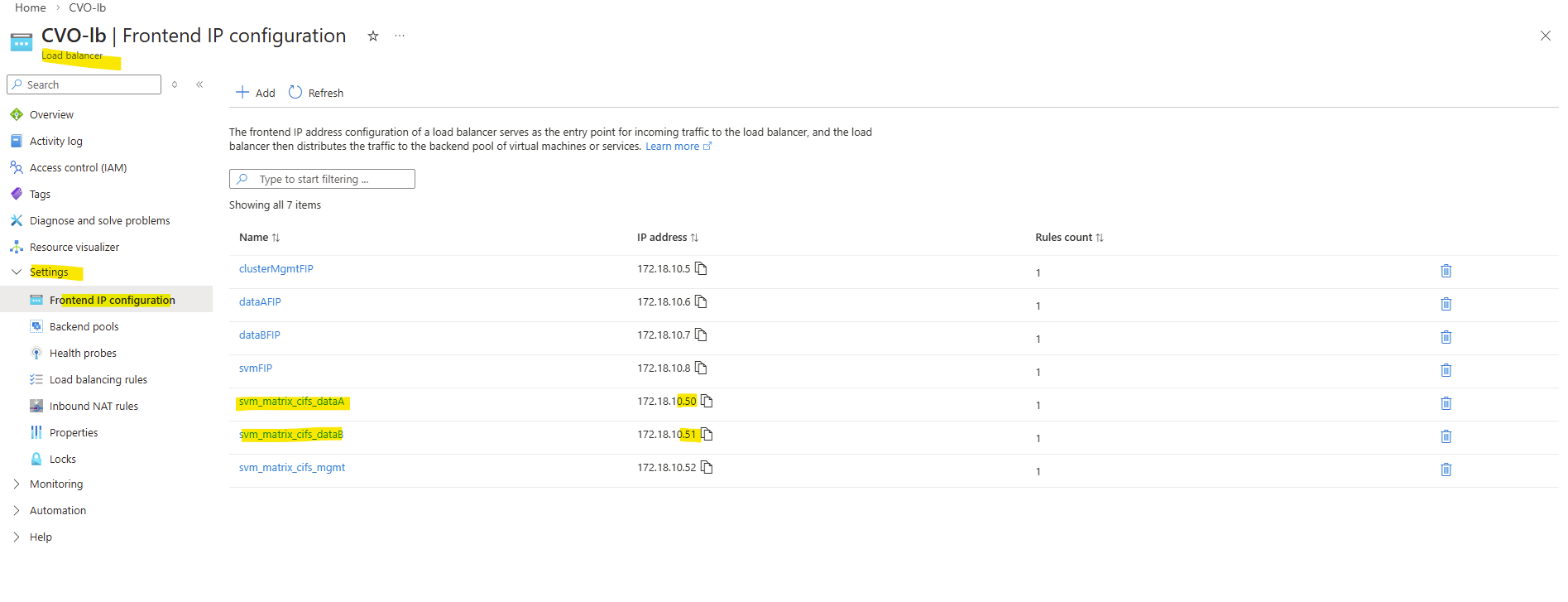Expand the Automation section
The height and width of the screenshot is (602, 1568).
pyautogui.click(x=17, y=510)
